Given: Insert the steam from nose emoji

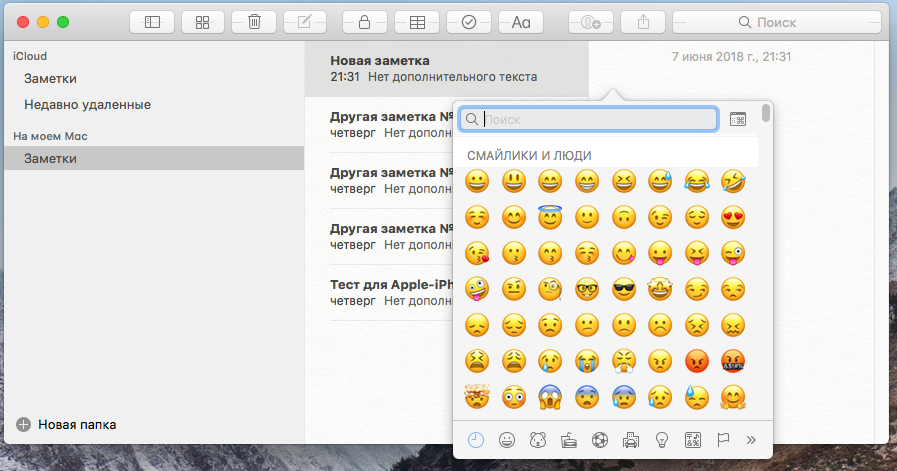Looking at the screenshot, I should click(624, 361).
